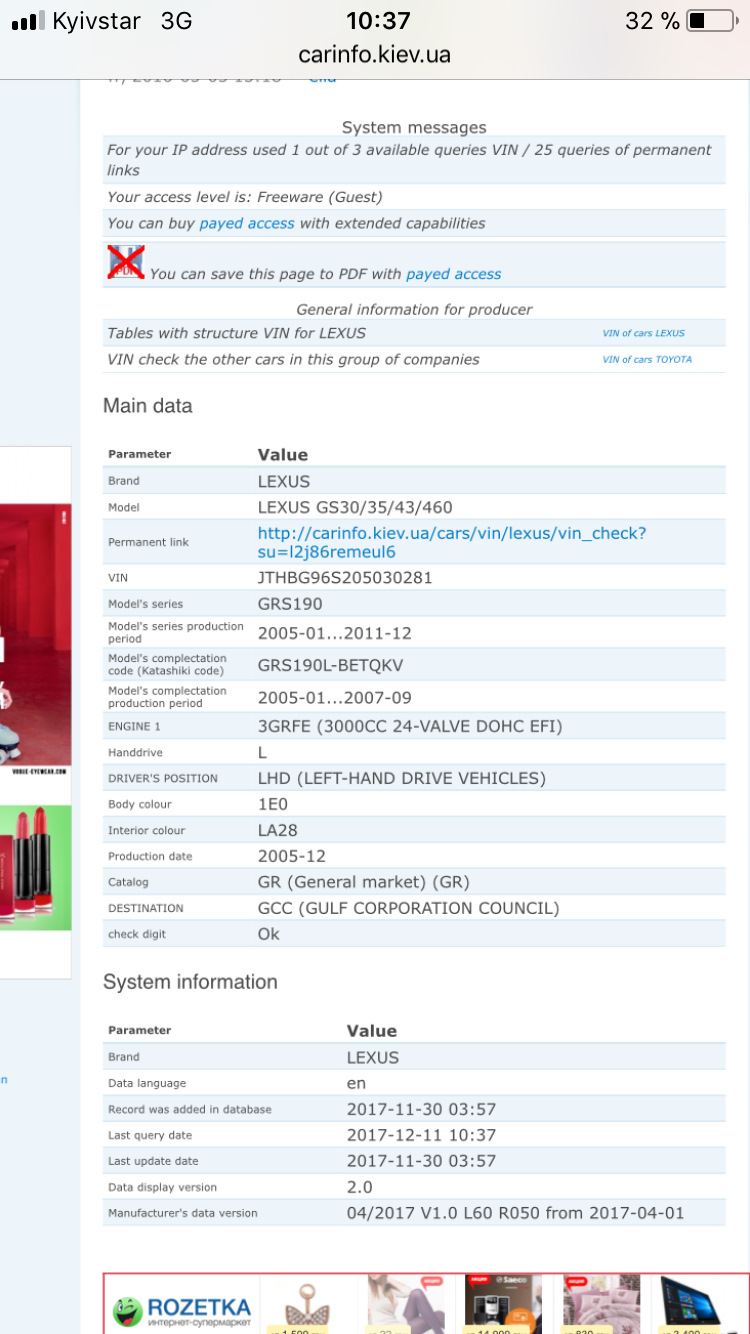The image size is (750, 1334).
Task: Tap the 'System messages' heading
Action: coord(414,127)
